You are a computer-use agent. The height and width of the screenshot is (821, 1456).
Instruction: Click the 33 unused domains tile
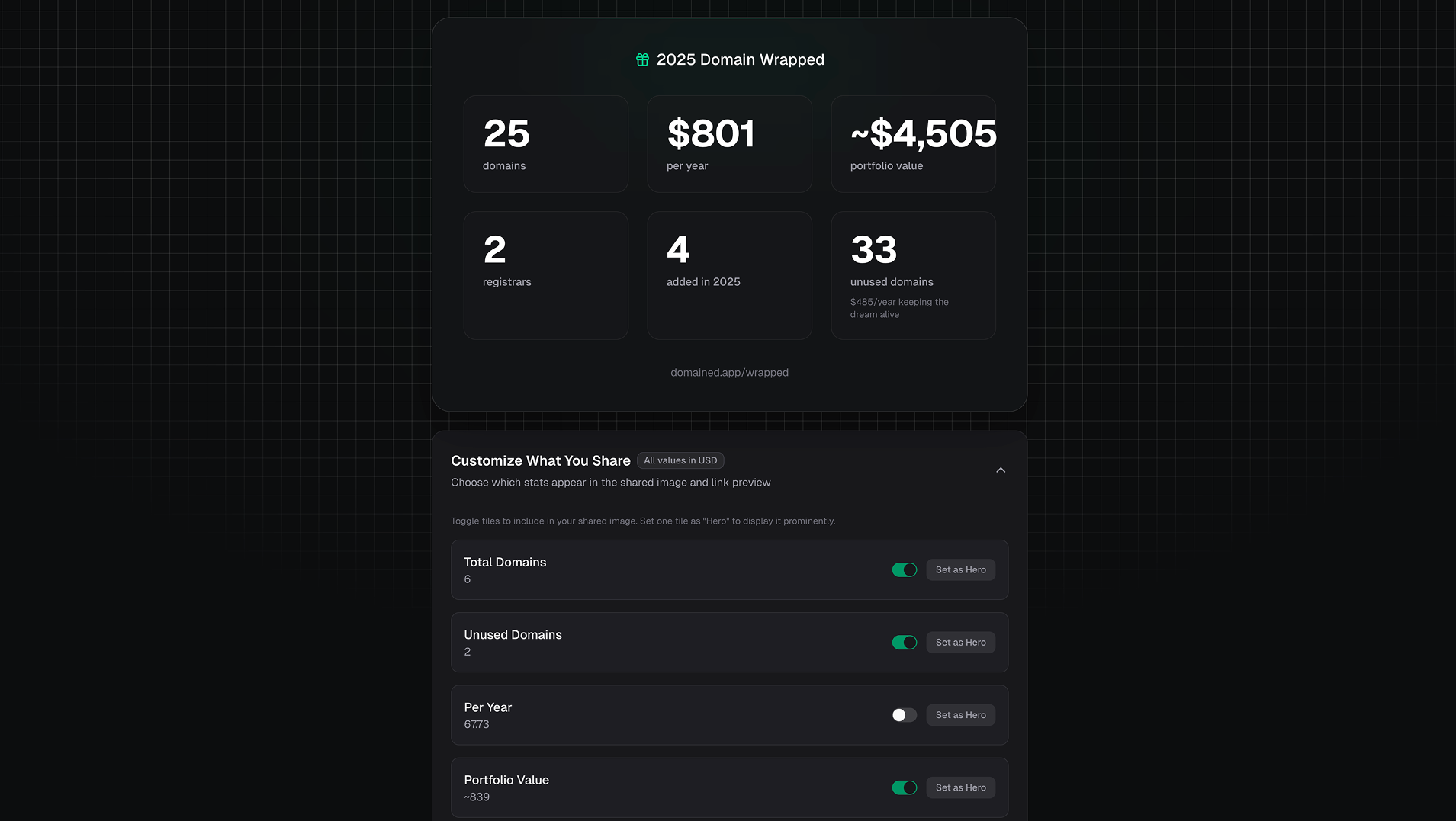[913, 275]
